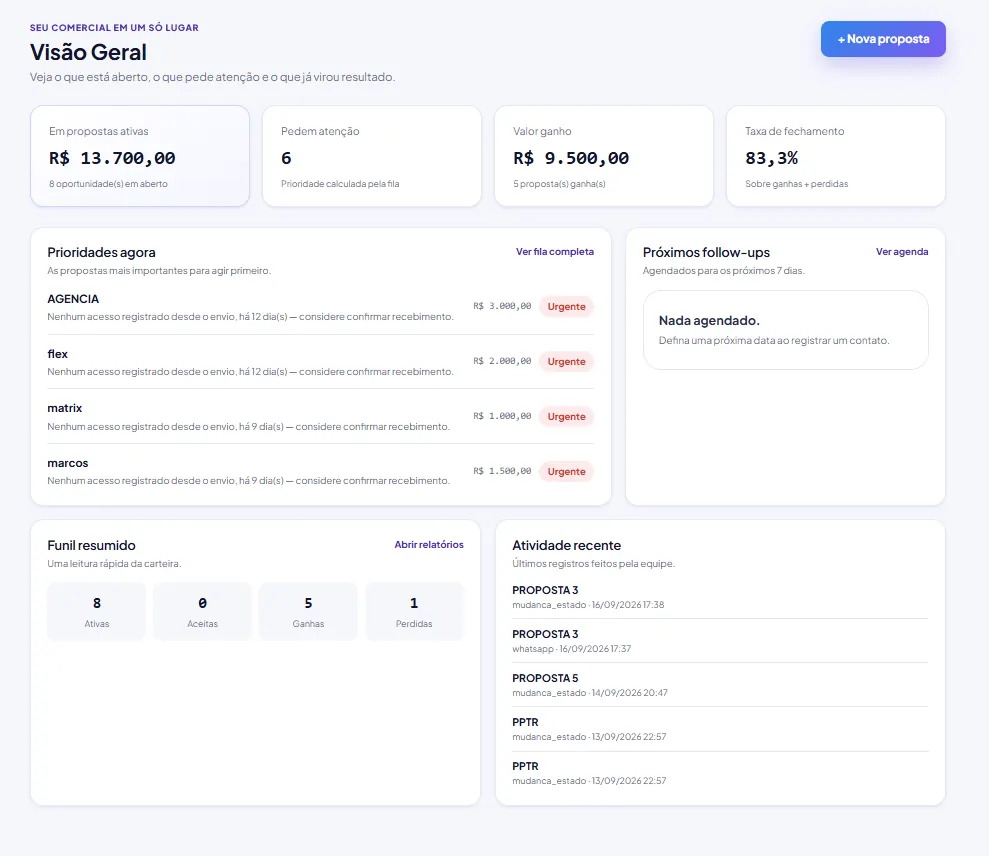989x856 pixels.
Task: Open the matrix priority proposal
Action: (x=320, y=417)
